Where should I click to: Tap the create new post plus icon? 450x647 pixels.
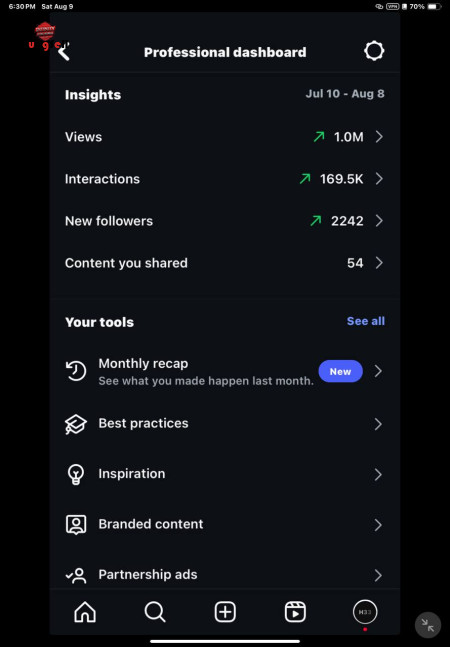click(x=225, y=612)
